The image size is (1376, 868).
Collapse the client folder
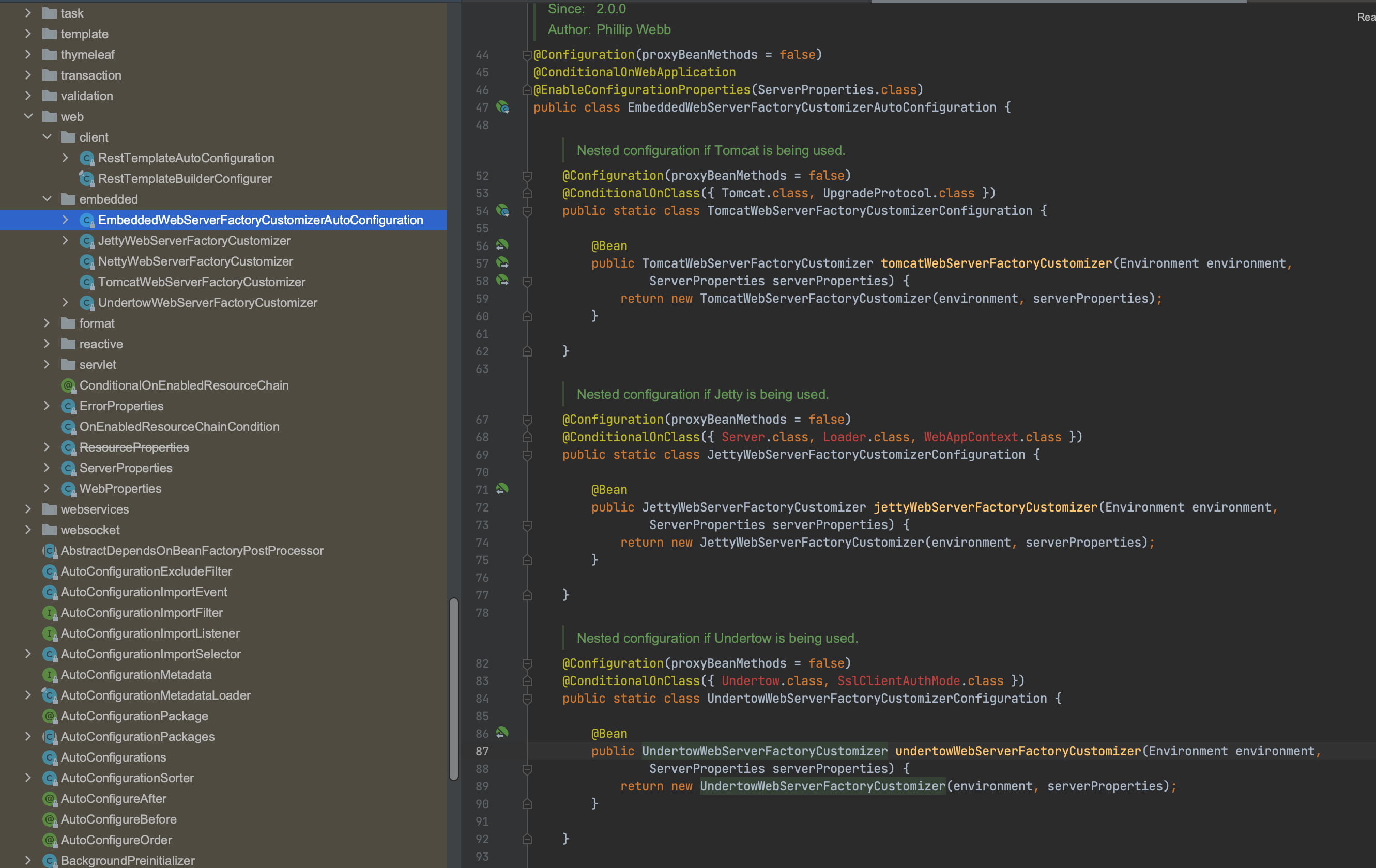coord(47,137)
